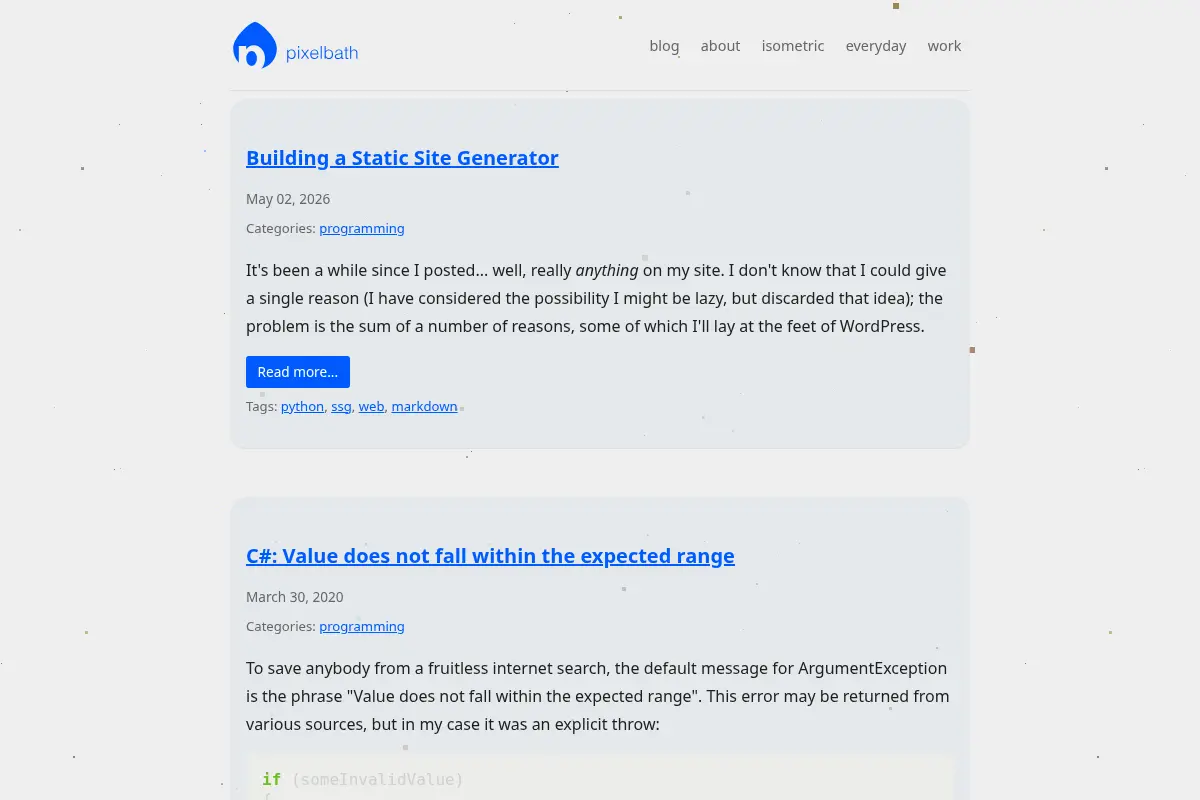
Task: Open the about menu item
Action: pyautogui.click(x=720, y=46)
